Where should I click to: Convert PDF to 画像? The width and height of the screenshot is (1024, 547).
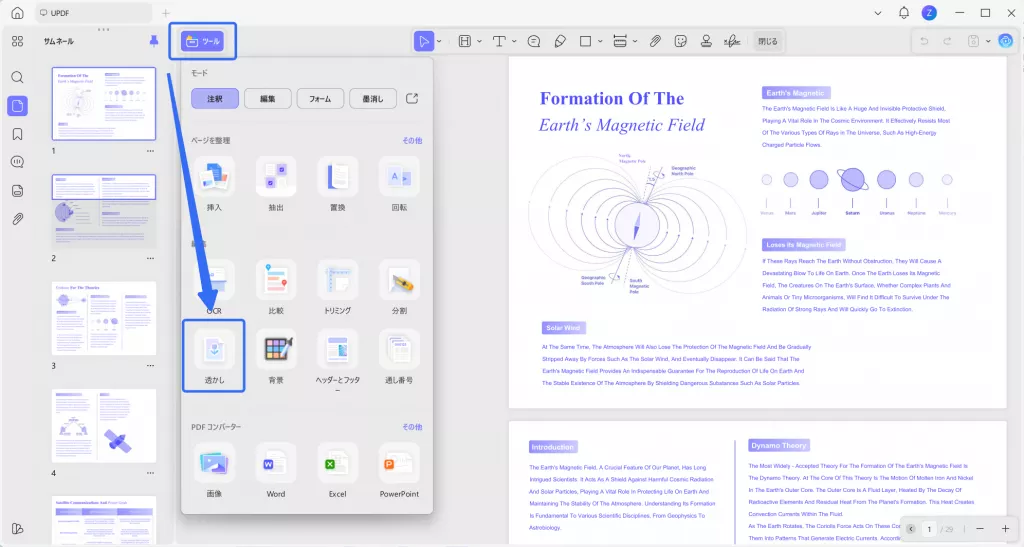214,471
